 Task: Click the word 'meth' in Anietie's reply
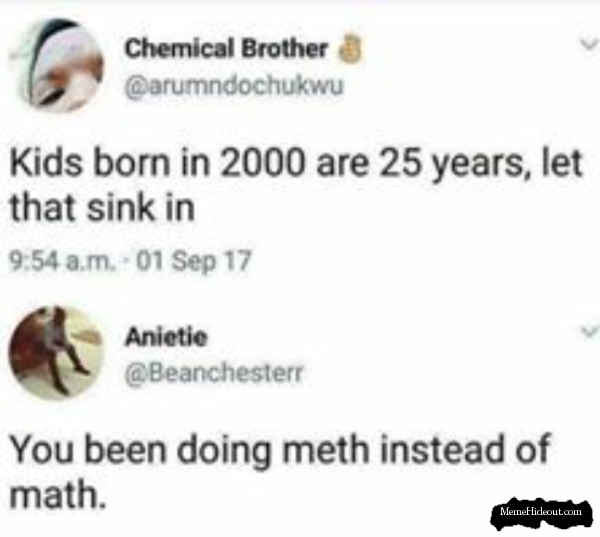tap(326, 450)
